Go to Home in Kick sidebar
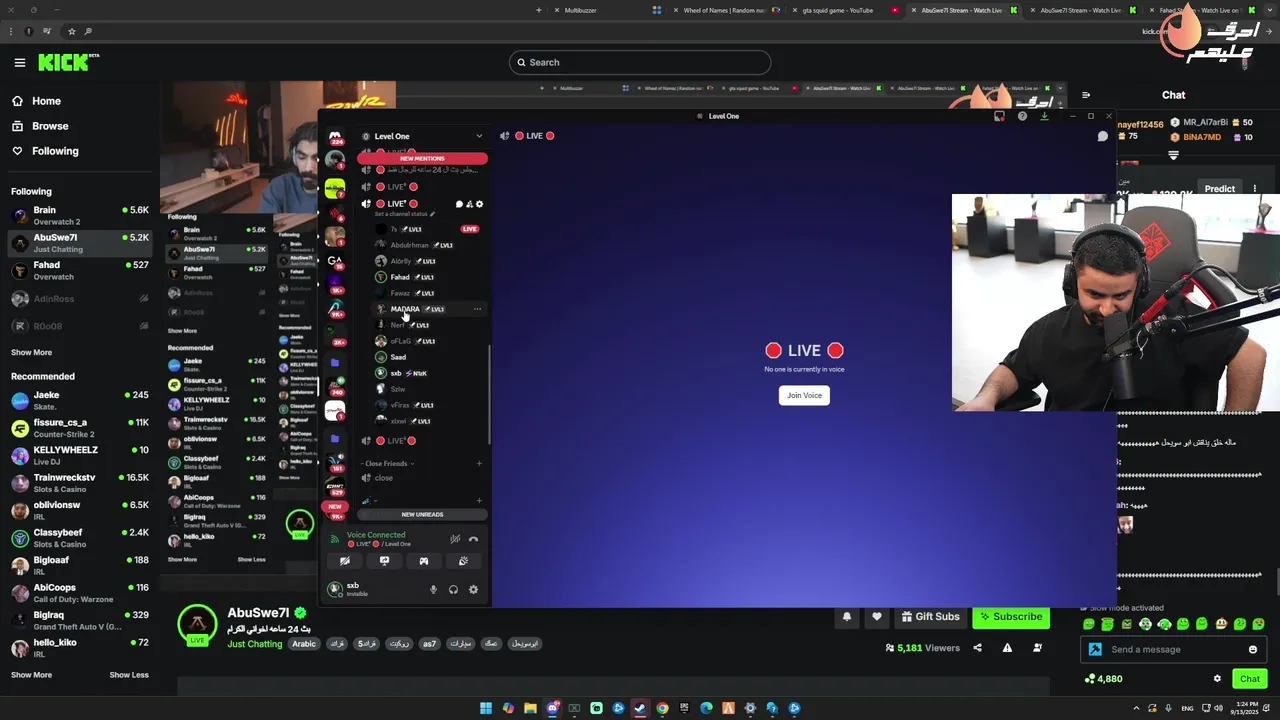Screen dimensions: 1280x720 [x=36, y=101]
